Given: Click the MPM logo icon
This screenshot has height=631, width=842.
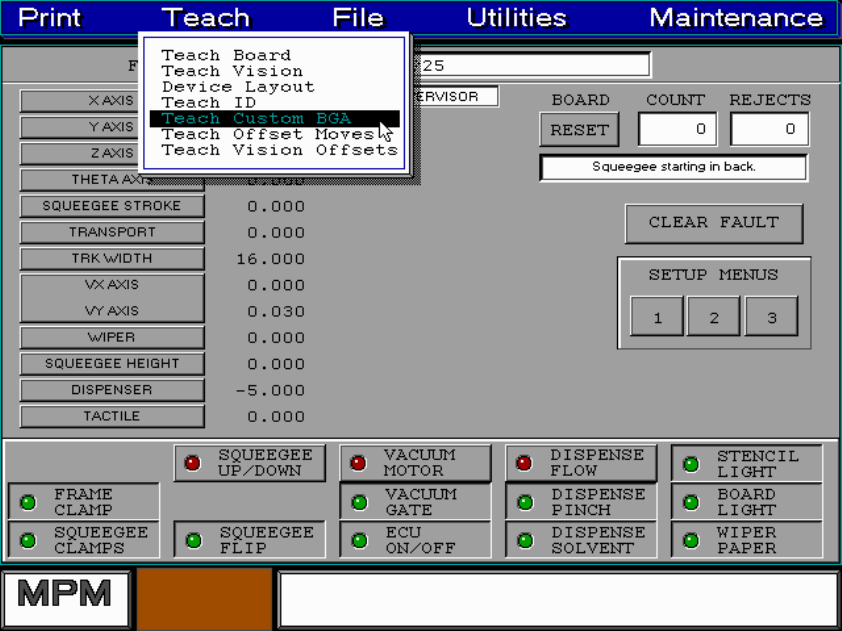Looking at the screenshot, I should pos(65,597).
